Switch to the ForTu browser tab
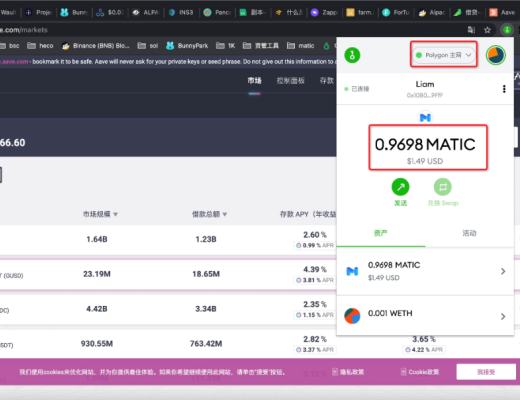Image resolution: width=520 pixels, height=400 pixels. click(x=396, y=12)
